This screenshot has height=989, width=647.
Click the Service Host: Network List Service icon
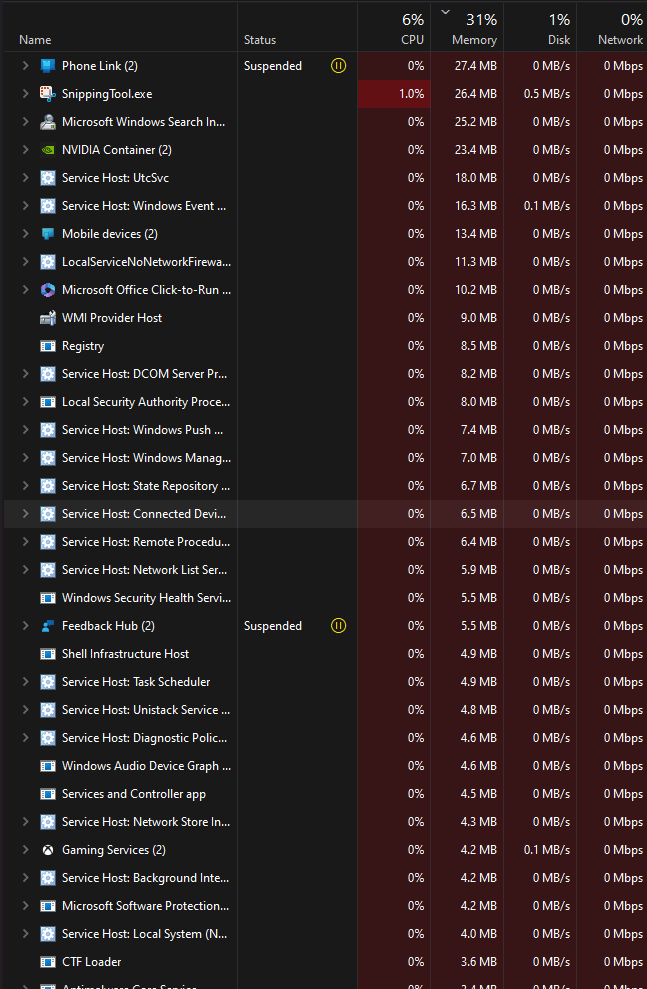click(x=48, y=570)
